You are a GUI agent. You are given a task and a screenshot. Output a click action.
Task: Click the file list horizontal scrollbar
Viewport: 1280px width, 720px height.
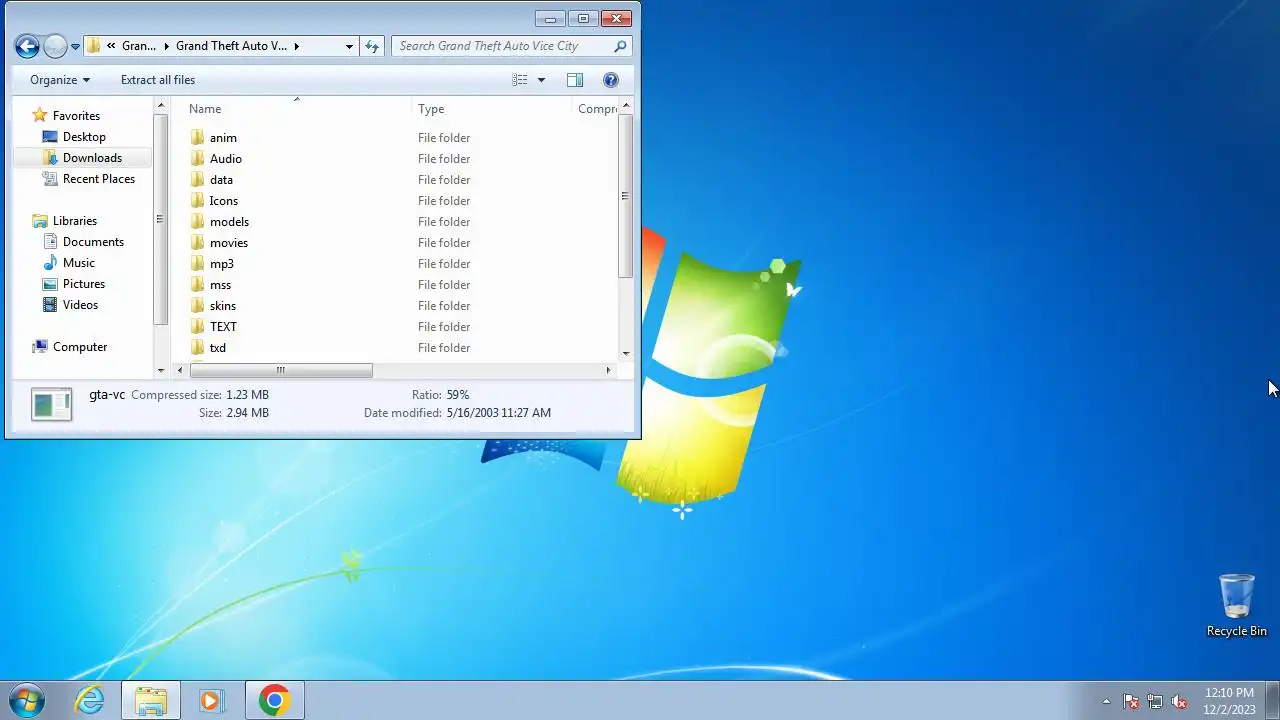[x=280, y=370]
